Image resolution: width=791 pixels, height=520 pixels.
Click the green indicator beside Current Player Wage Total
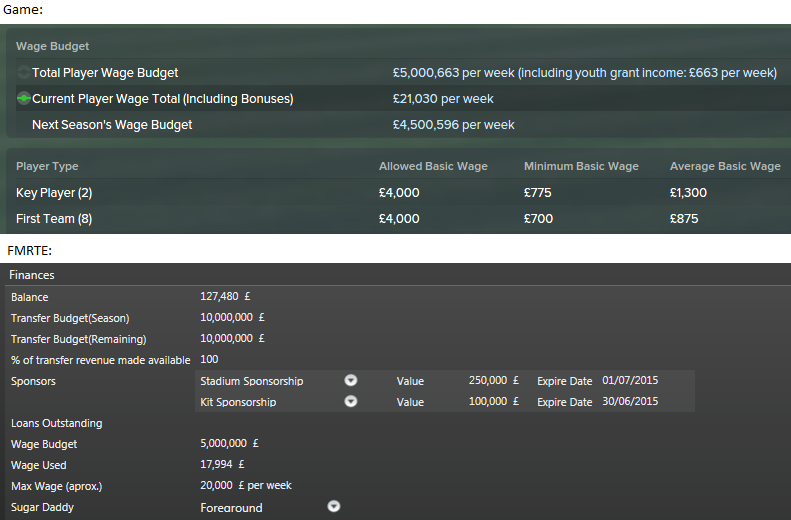[x=23, y=99]
